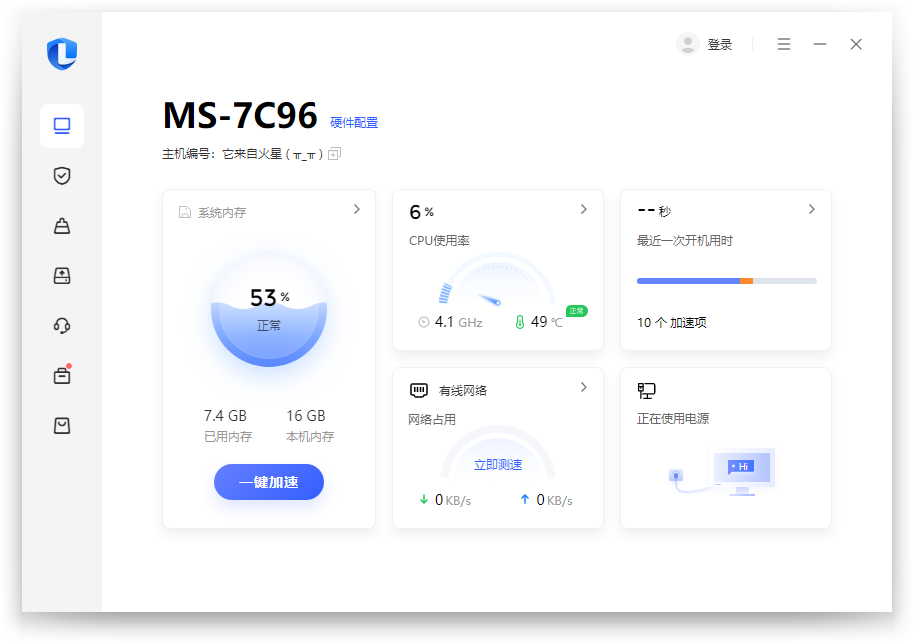Start a speed test via 立即测速
The image size is (914, 644).
point(497,464)
